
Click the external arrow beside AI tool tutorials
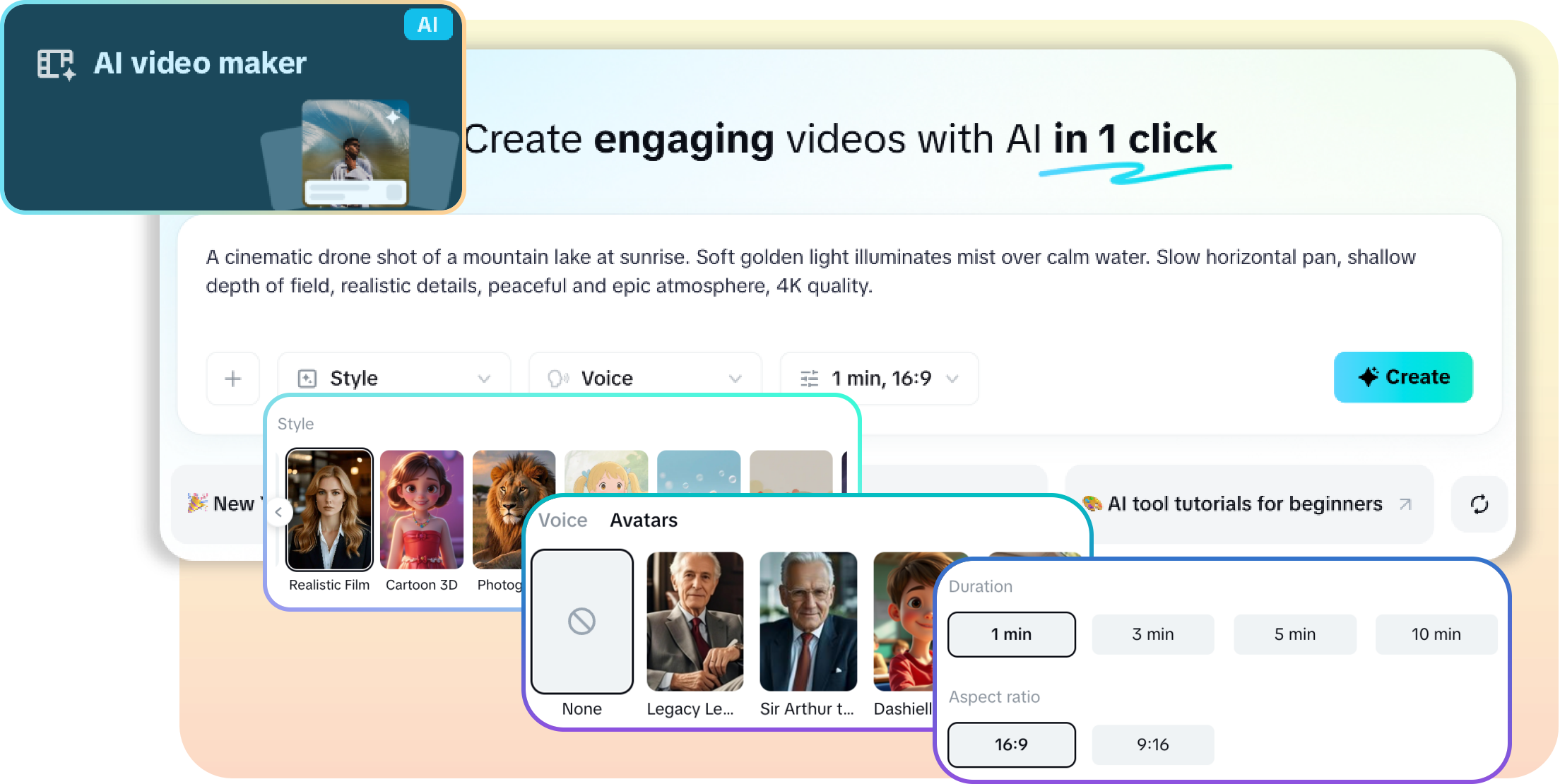pos(1405,504)
